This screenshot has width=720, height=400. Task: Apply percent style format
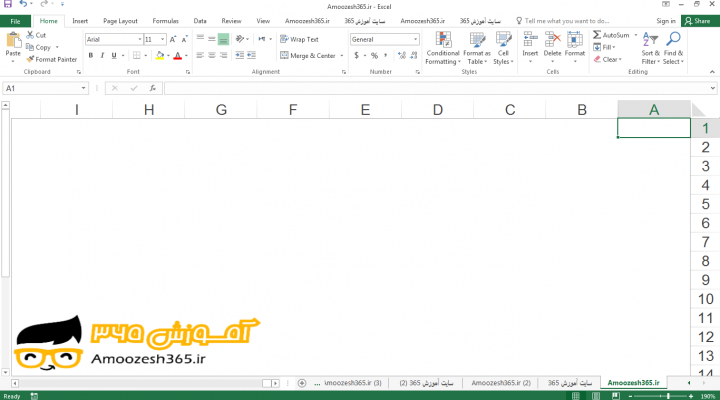[374, 56]
